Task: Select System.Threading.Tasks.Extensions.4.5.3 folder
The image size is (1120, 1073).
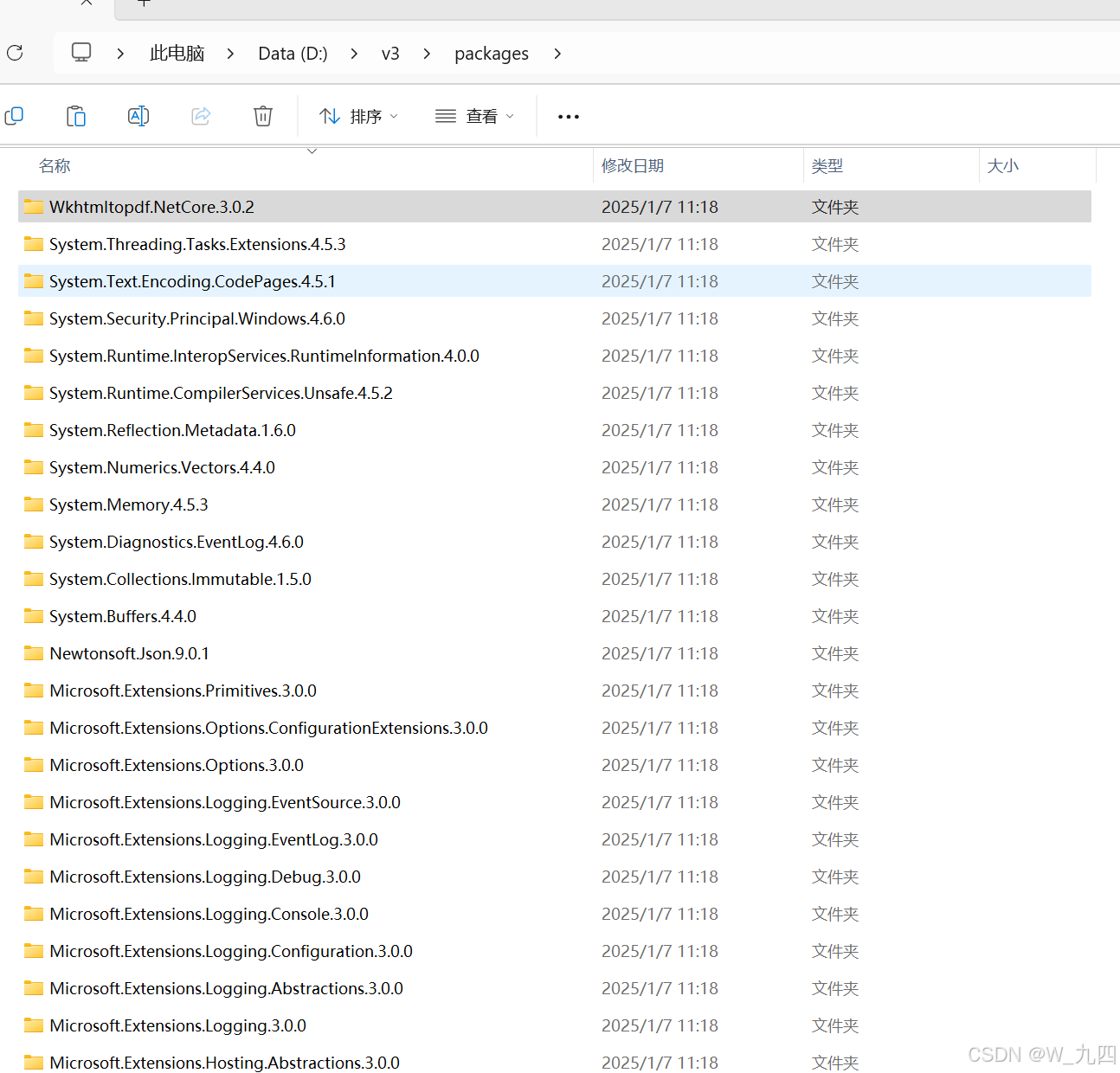Action: coord(554,244)
